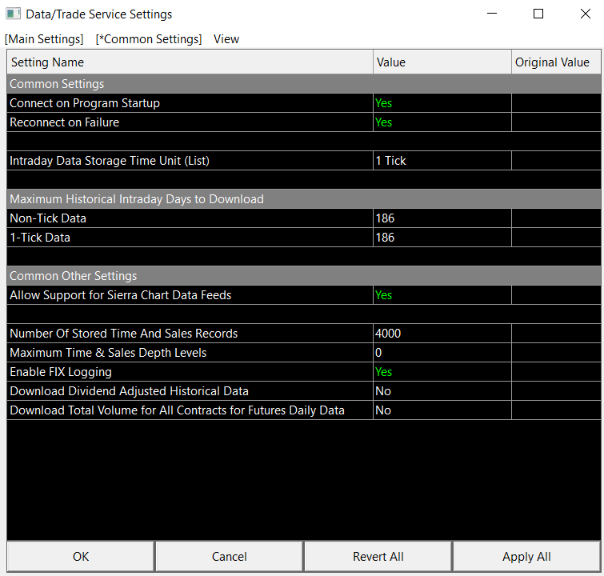604x576 pixels.
Task: Toggle Enable FIX Logging Yes value
Action: click(442, 372)
